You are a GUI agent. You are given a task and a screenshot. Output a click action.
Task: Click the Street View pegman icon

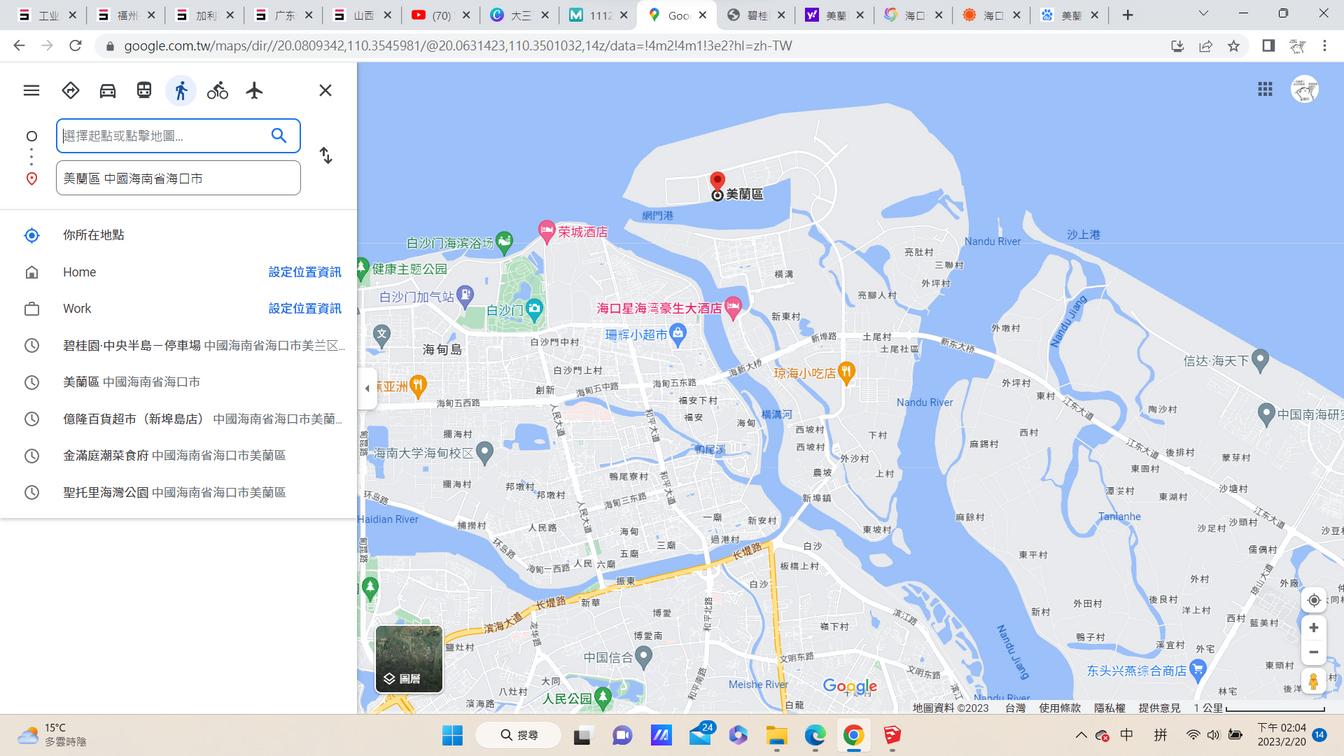click(x=1314, y=682)
